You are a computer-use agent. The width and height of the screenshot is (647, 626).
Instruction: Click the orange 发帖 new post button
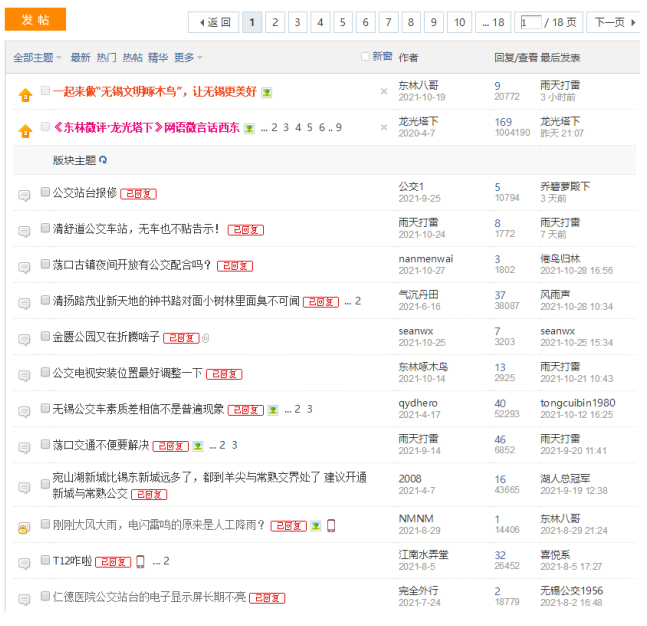(35, 20)
